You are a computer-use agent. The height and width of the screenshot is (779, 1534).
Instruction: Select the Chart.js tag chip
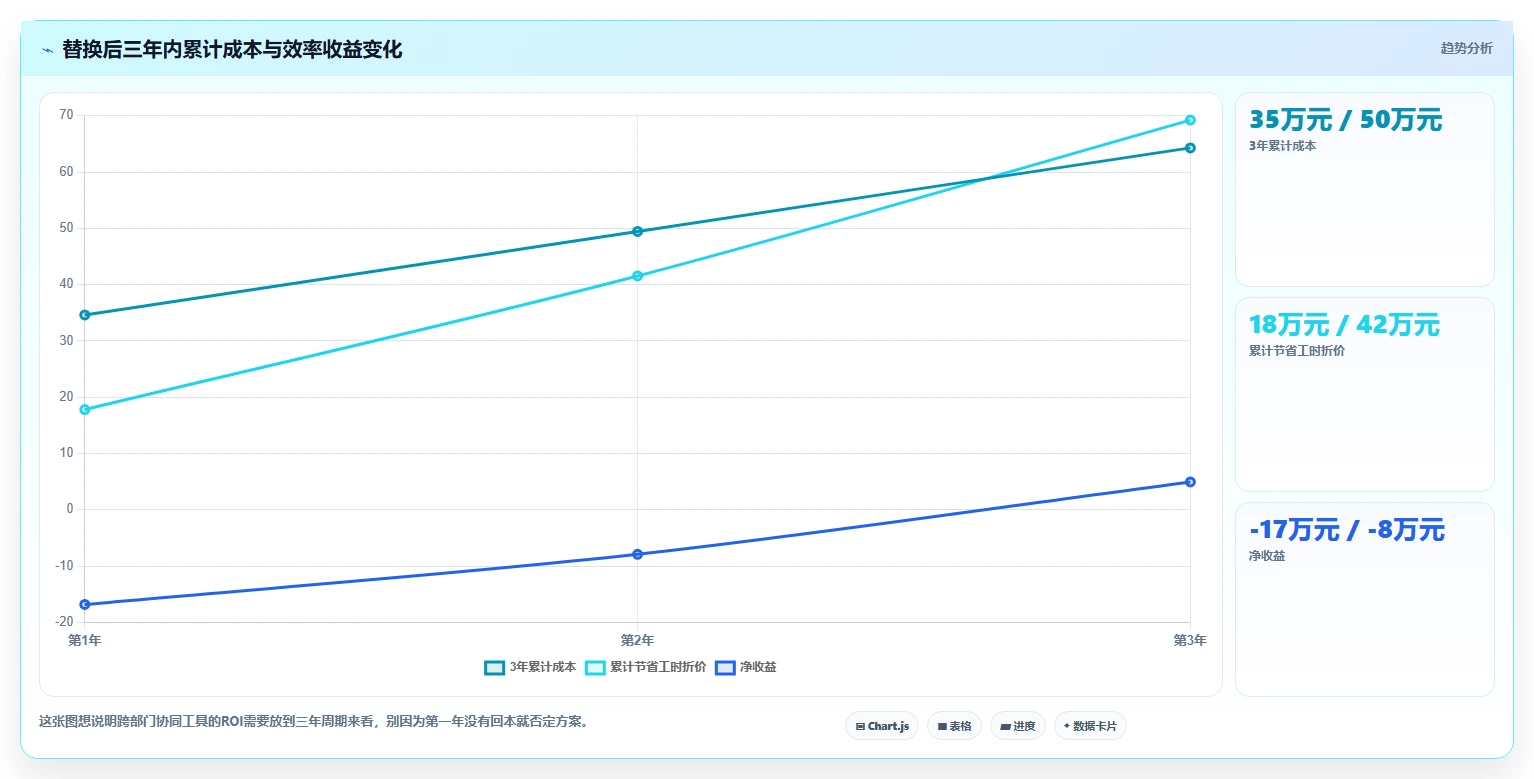(882, 726)
